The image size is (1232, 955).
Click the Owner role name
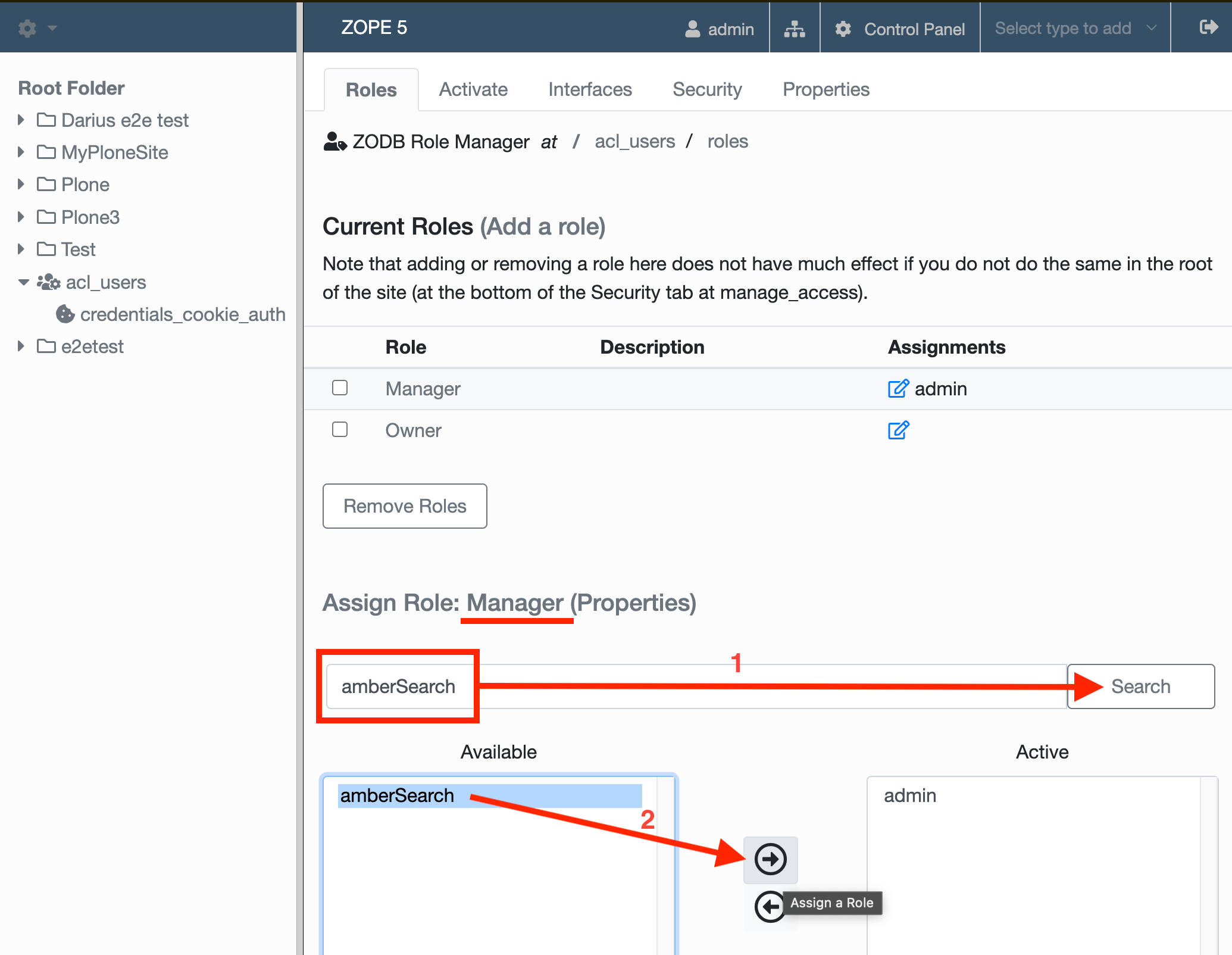[413, 430]
